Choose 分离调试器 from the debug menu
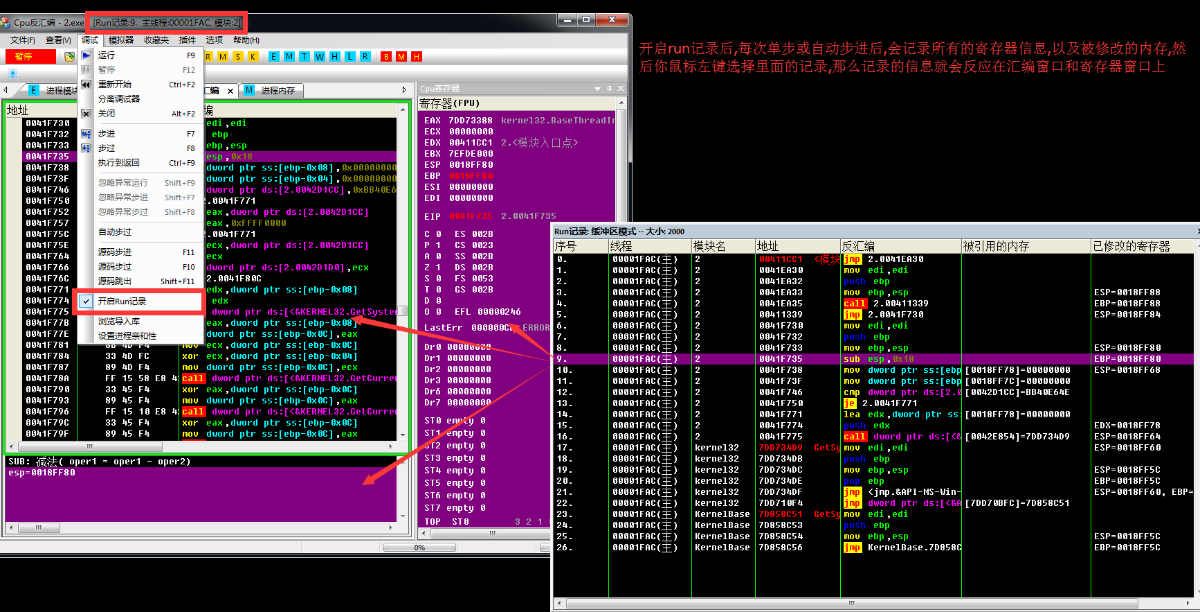The width and height of the screenshot is (1200, 612). pos(141,99)
